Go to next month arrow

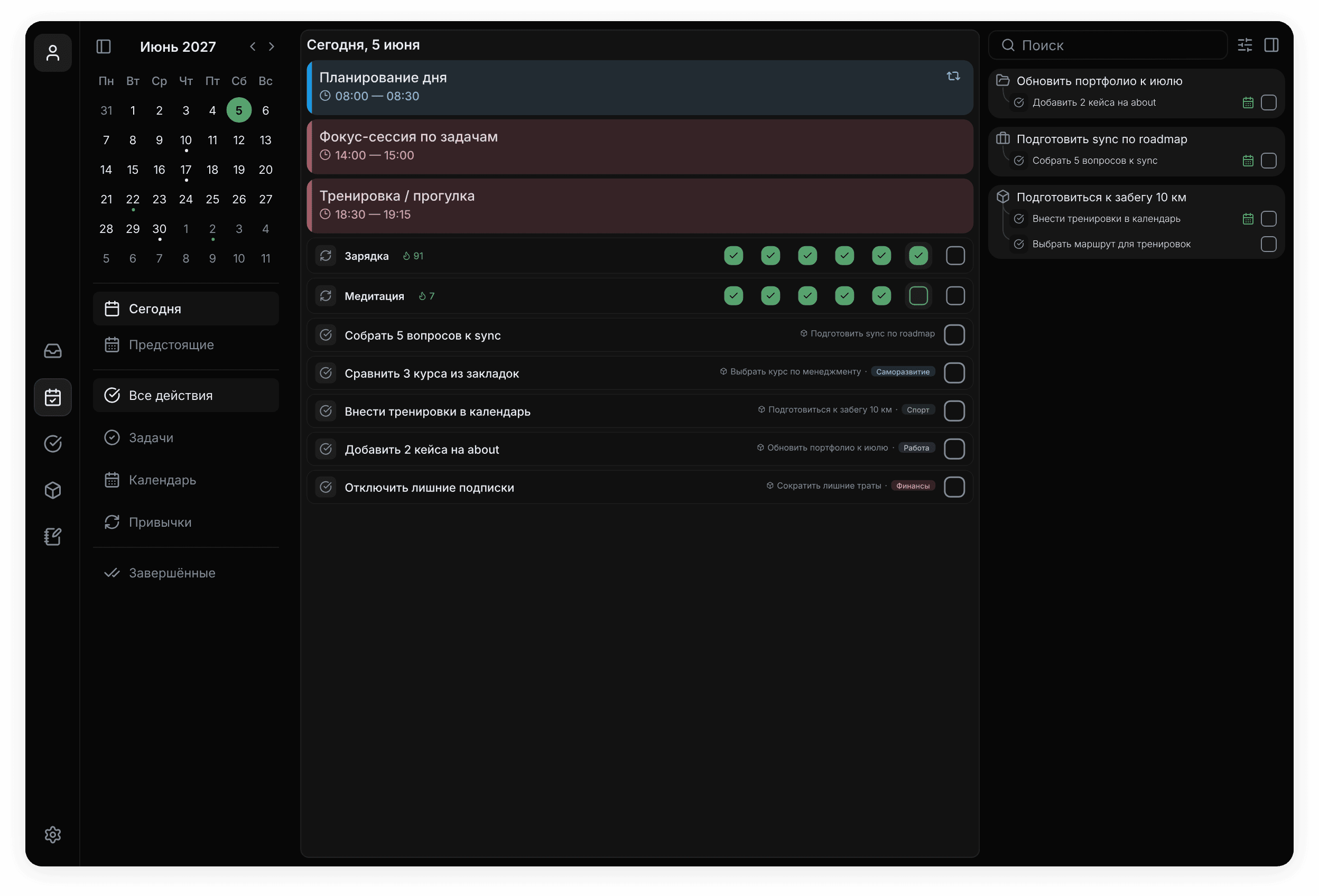[x=271, y=46]
